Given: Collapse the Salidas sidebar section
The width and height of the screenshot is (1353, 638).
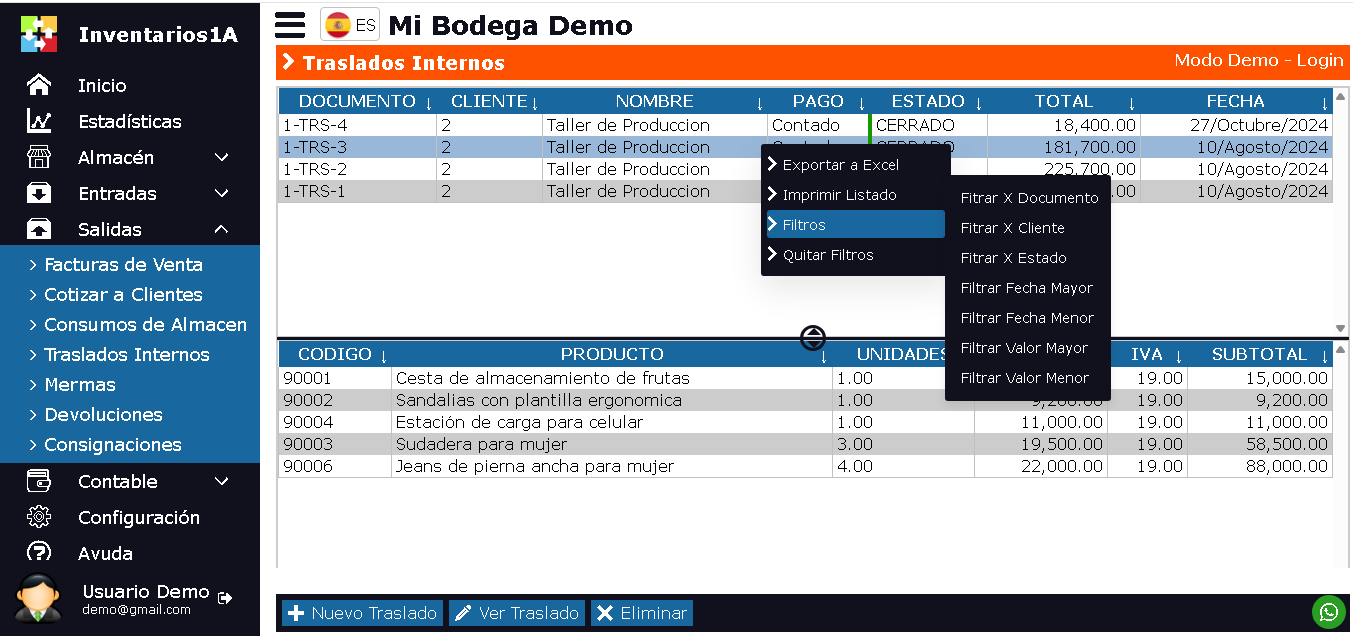Looking at the screenshot, I should coord(222,229).
